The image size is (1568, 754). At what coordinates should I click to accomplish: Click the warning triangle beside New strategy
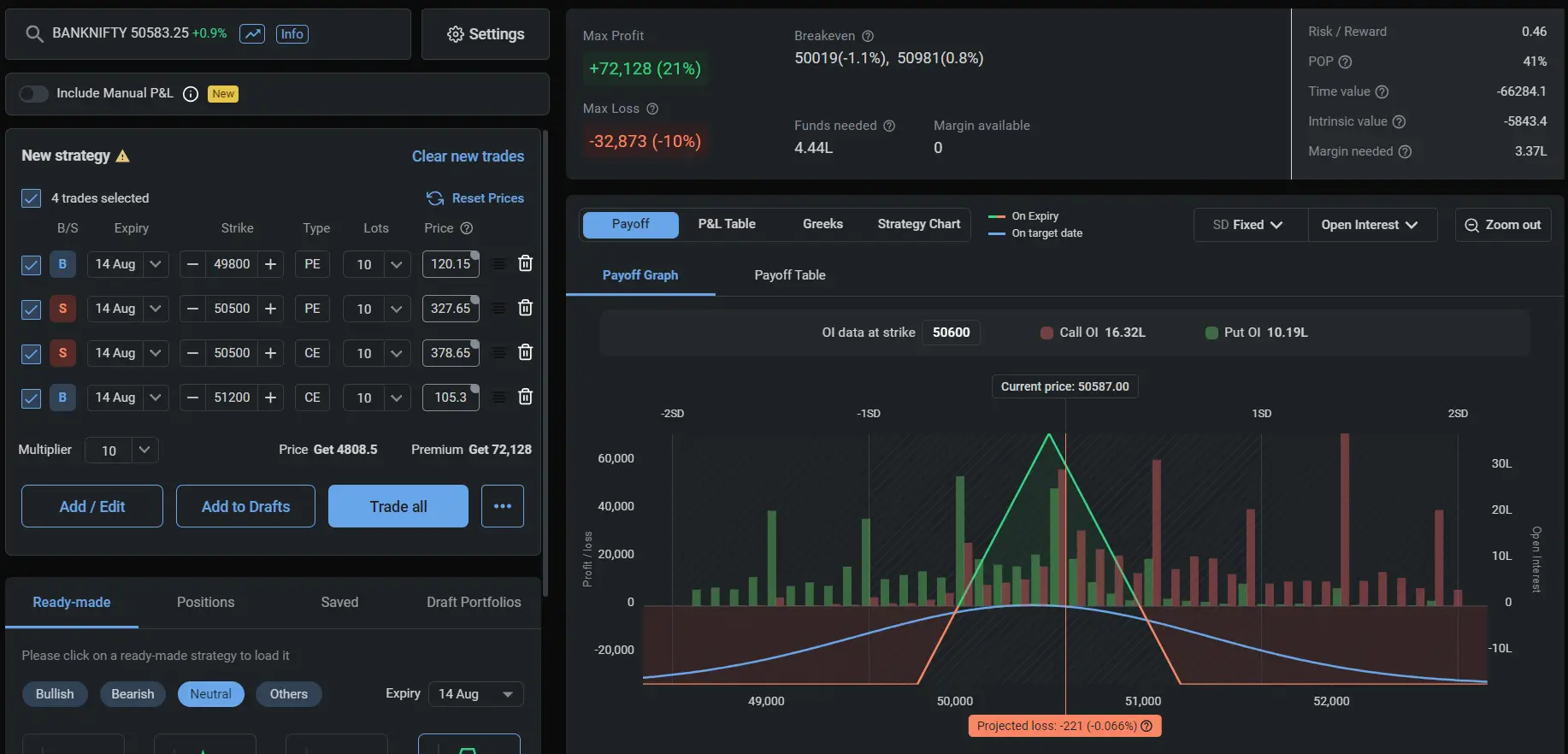point(122,156)
